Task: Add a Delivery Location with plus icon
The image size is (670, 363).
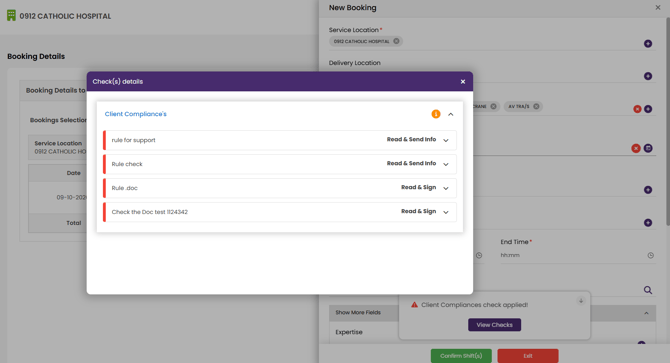Action: 648,76
